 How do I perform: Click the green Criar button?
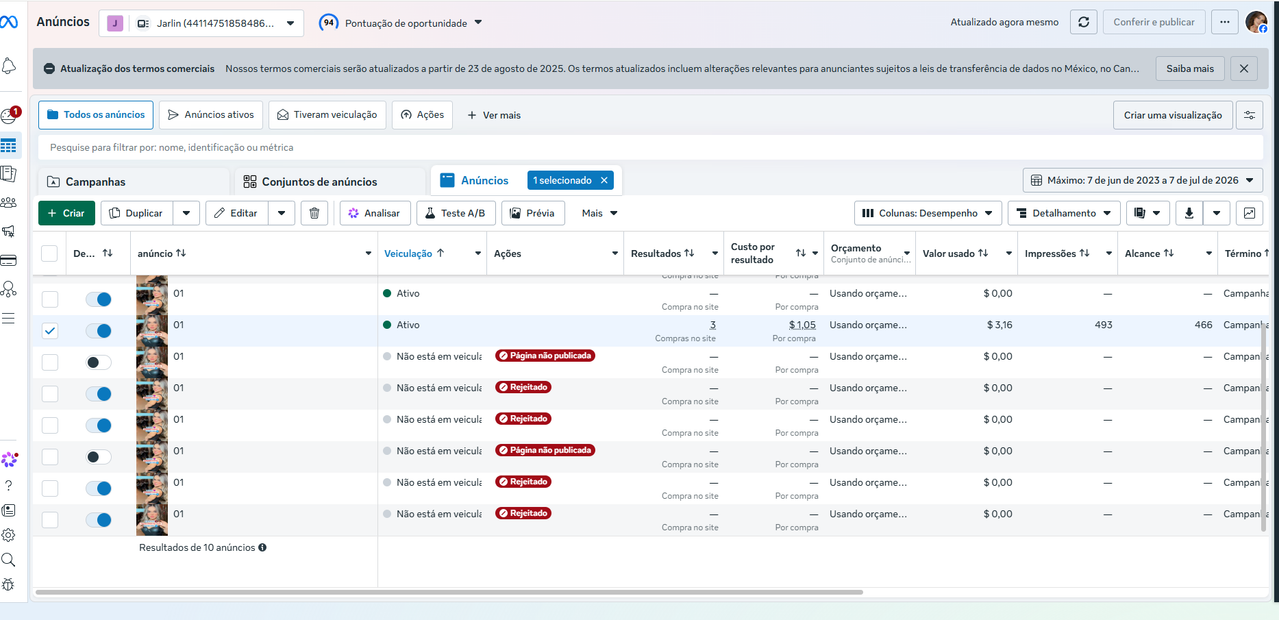click(x=67, y=213)
